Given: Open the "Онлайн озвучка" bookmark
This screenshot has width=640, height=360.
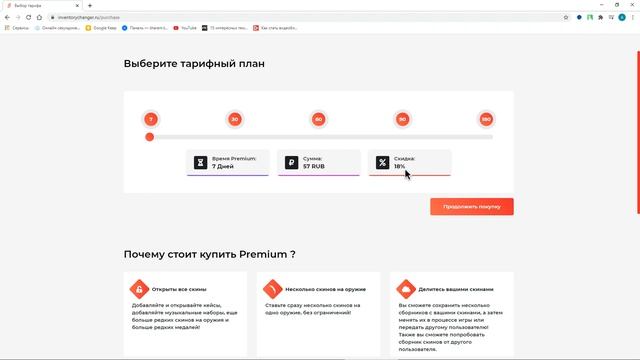Looking at the screenshot, I should click(58, 28).
